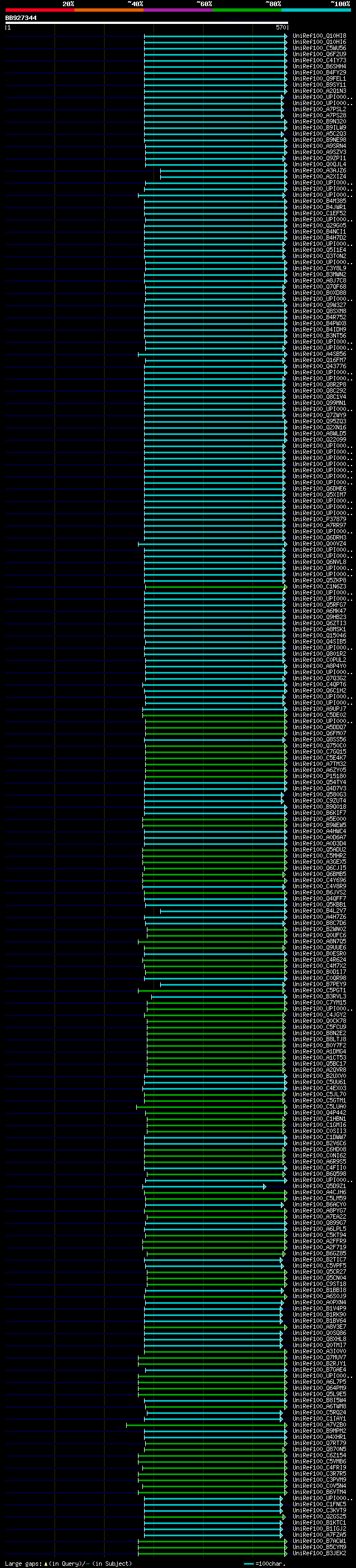Choose hit UniRef100_Q6FM07
Image resolution: width=356 pixels, height=1568 pixels.
click(319, 734)
